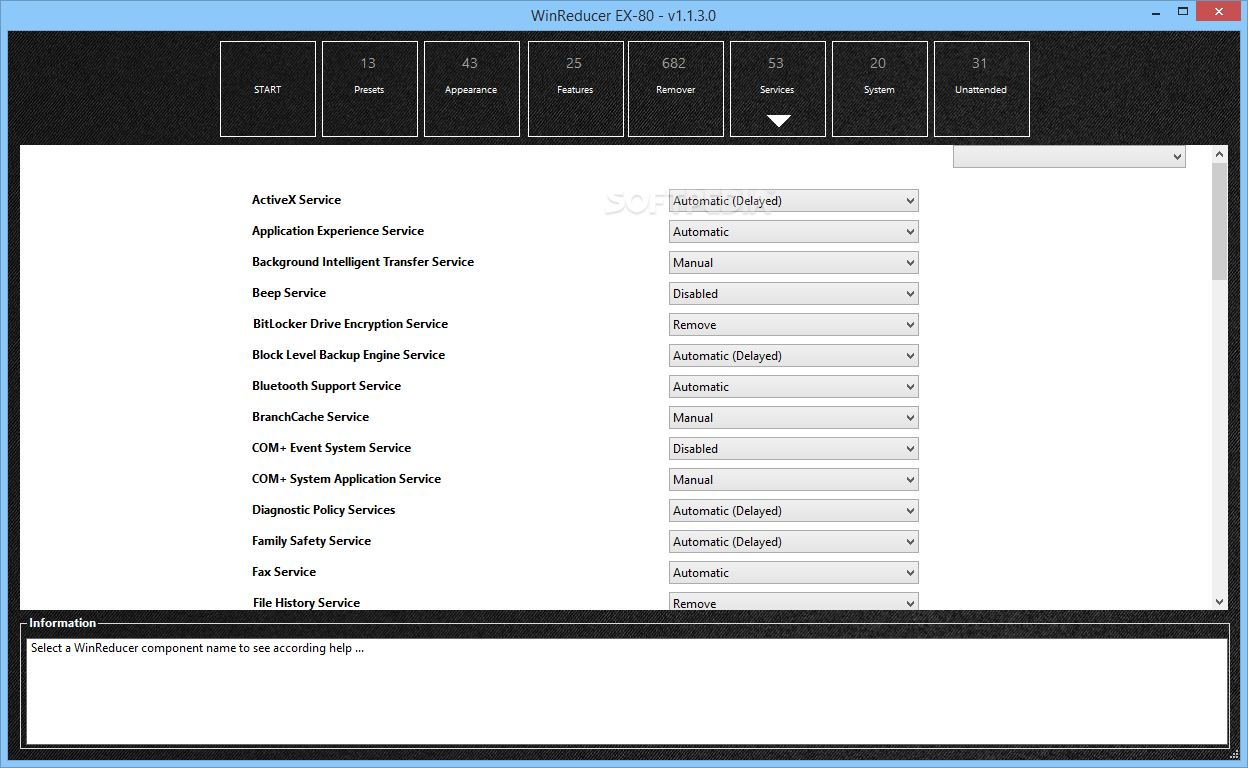Select the Family Safety Service label
Screen dimensions: 1248x768
pos(311,541)
